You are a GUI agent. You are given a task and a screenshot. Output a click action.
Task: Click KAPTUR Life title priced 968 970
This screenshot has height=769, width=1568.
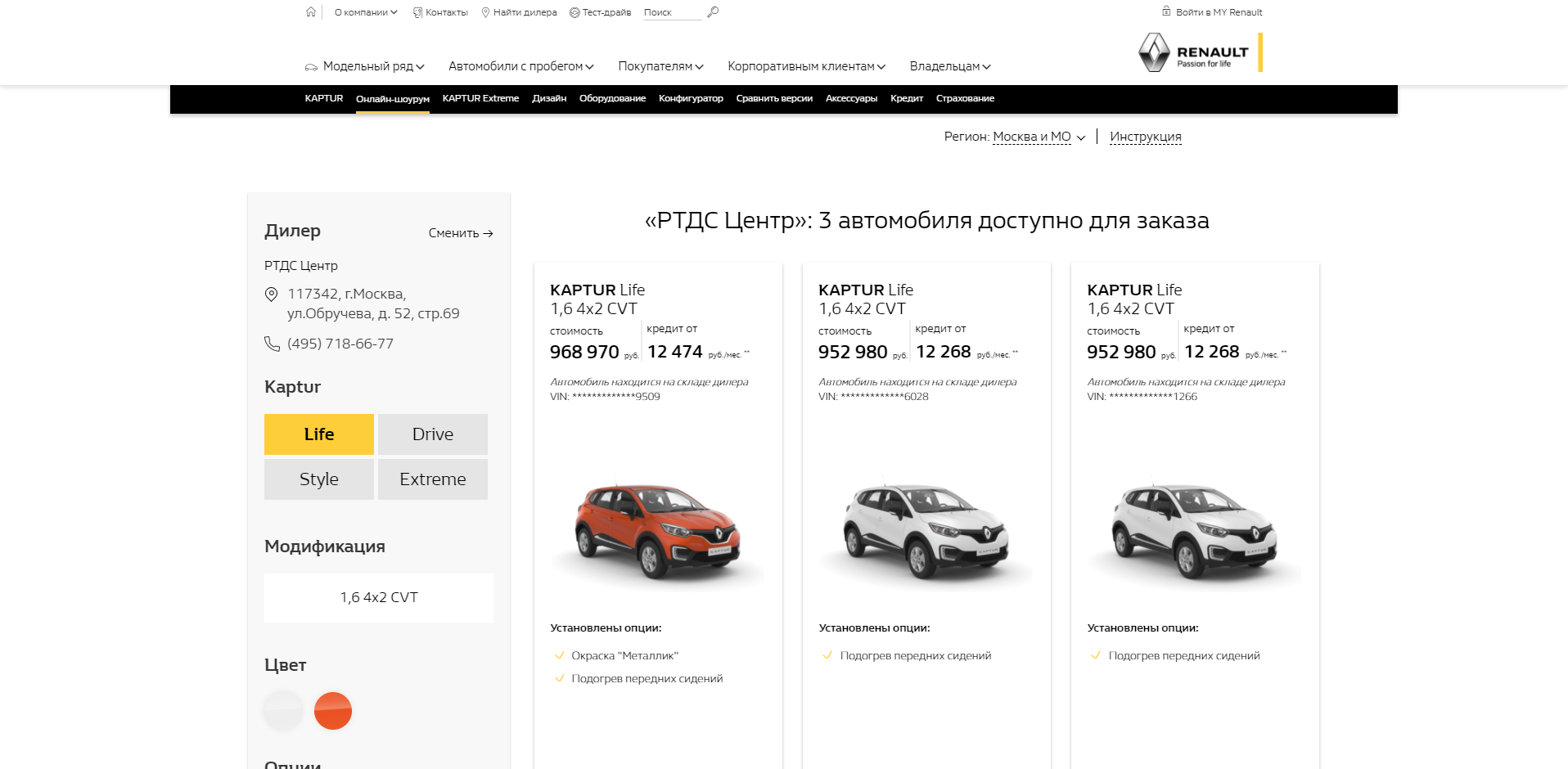point(597,290)
